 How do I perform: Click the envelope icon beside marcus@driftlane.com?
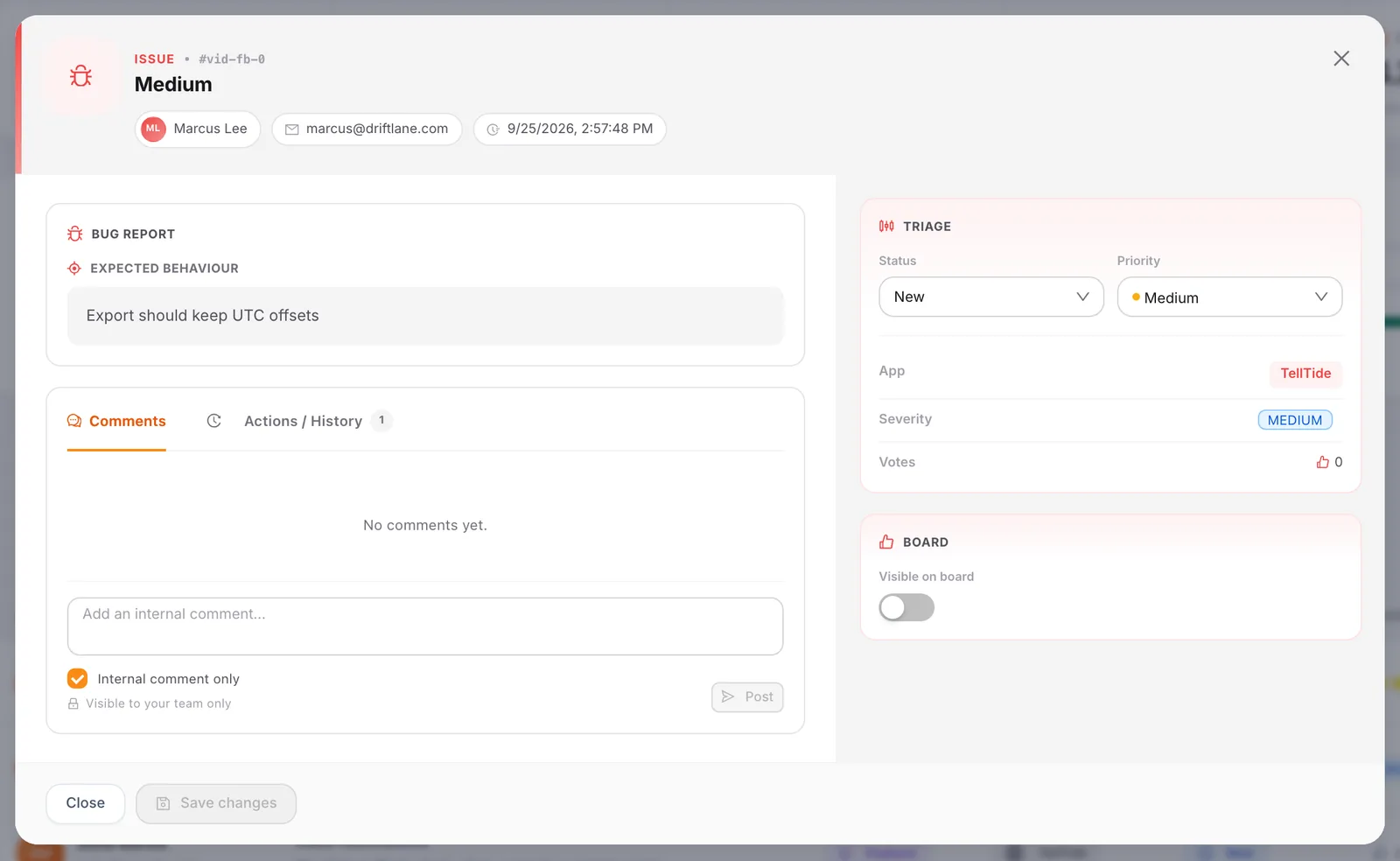tap(292, 129)
